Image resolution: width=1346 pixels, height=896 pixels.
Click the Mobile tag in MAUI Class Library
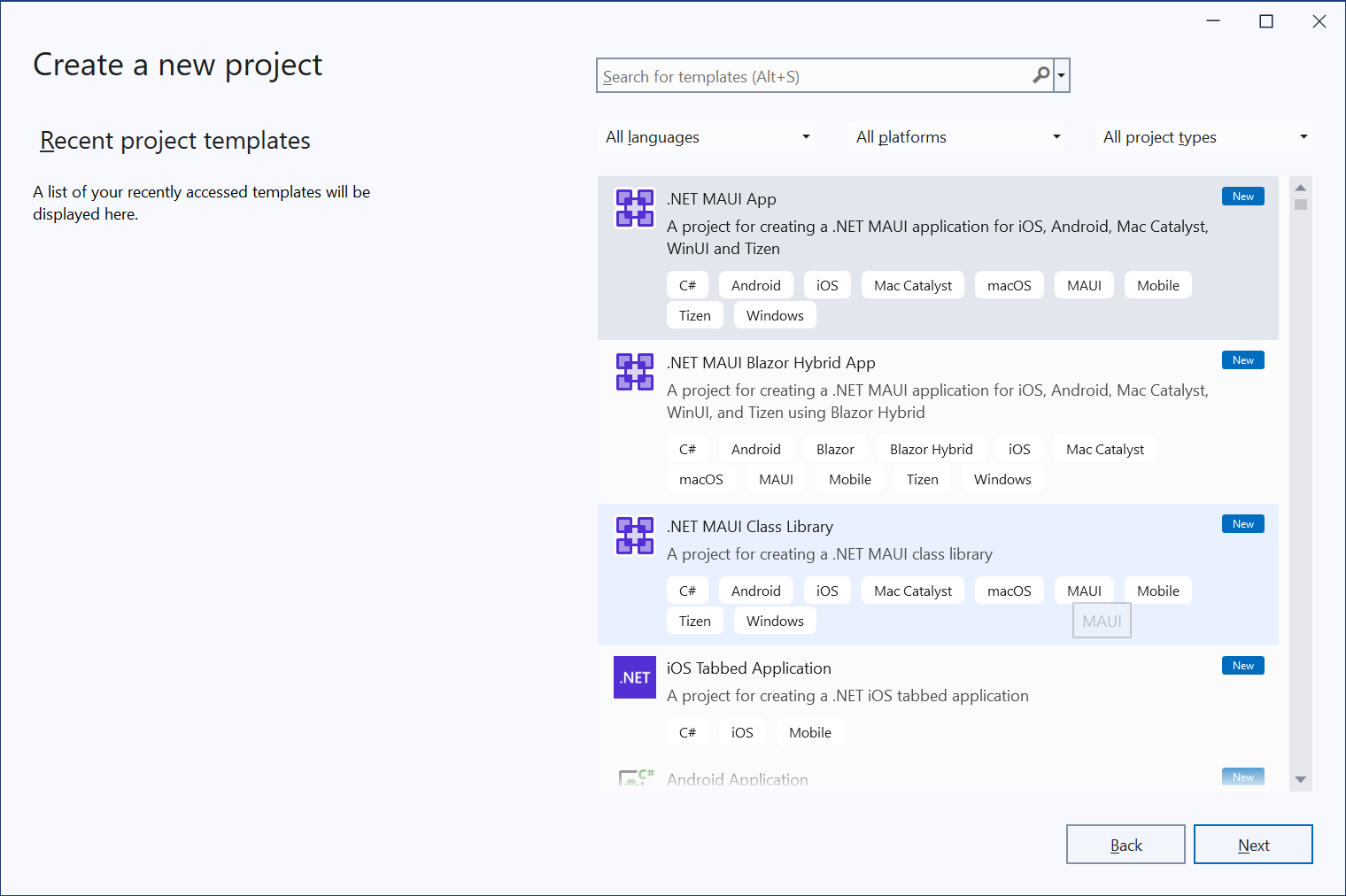[x=1158, y=591]
